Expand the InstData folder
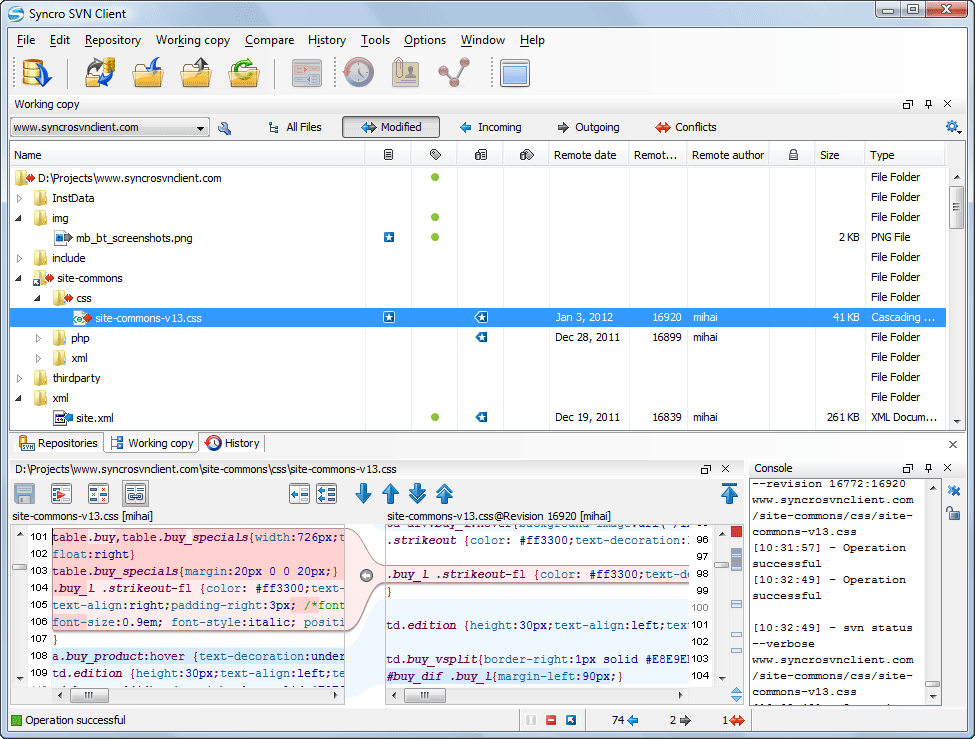975x739 pixels. click(20, 198)
